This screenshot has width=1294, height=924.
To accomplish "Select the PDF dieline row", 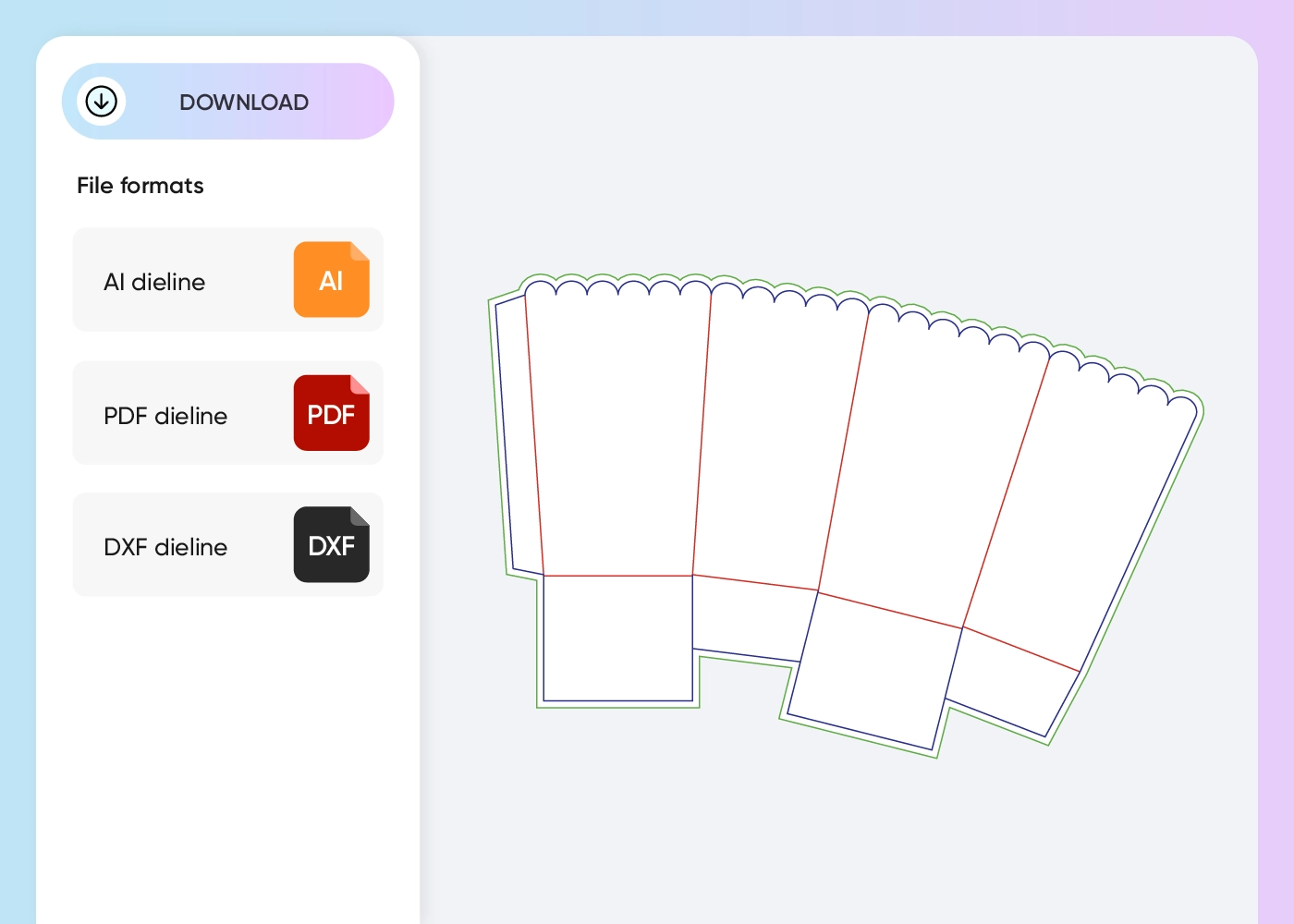I will pyautogui.click(x=227, y=413).
